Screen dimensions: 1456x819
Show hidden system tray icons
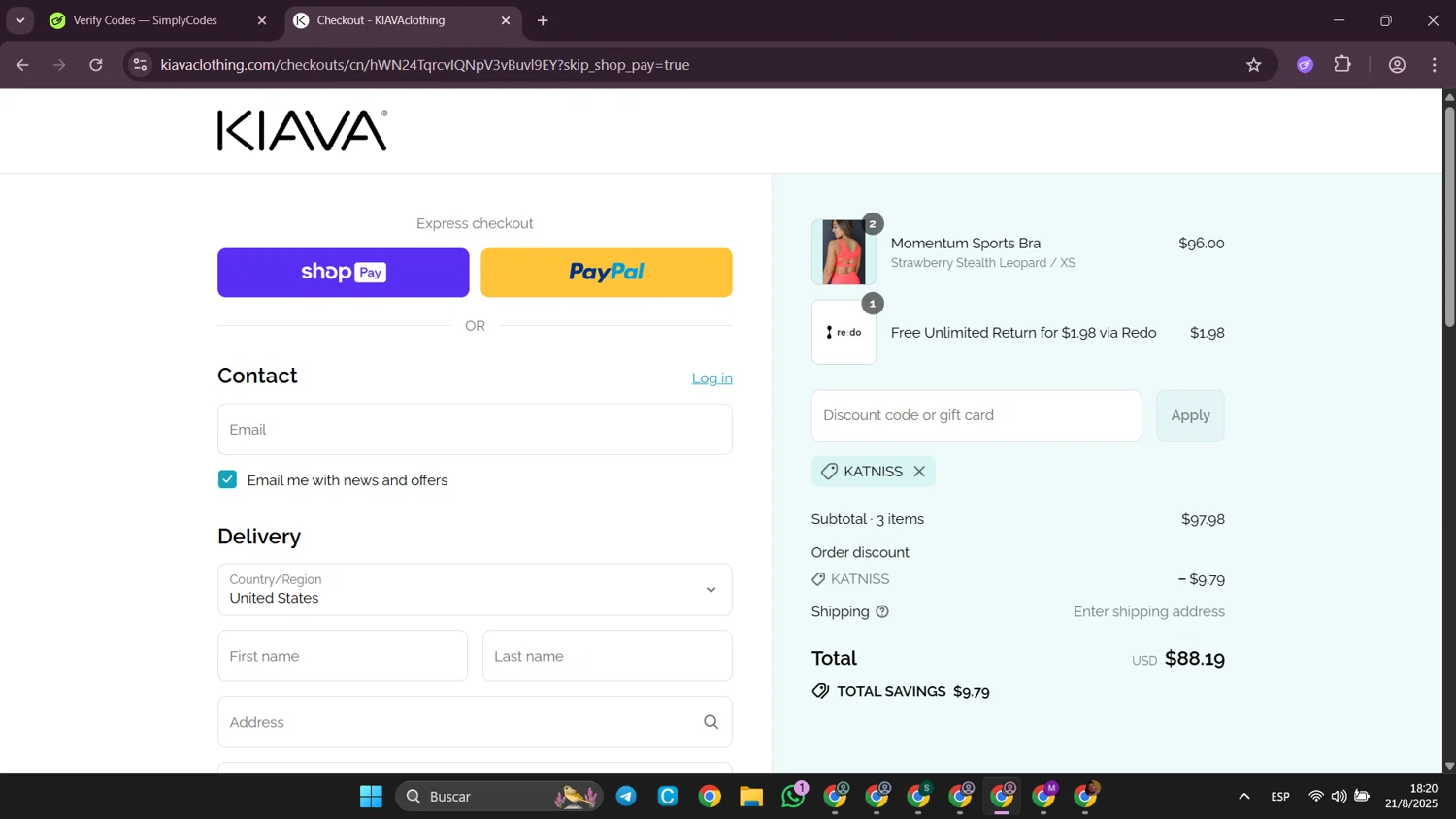coord(1243,797)
